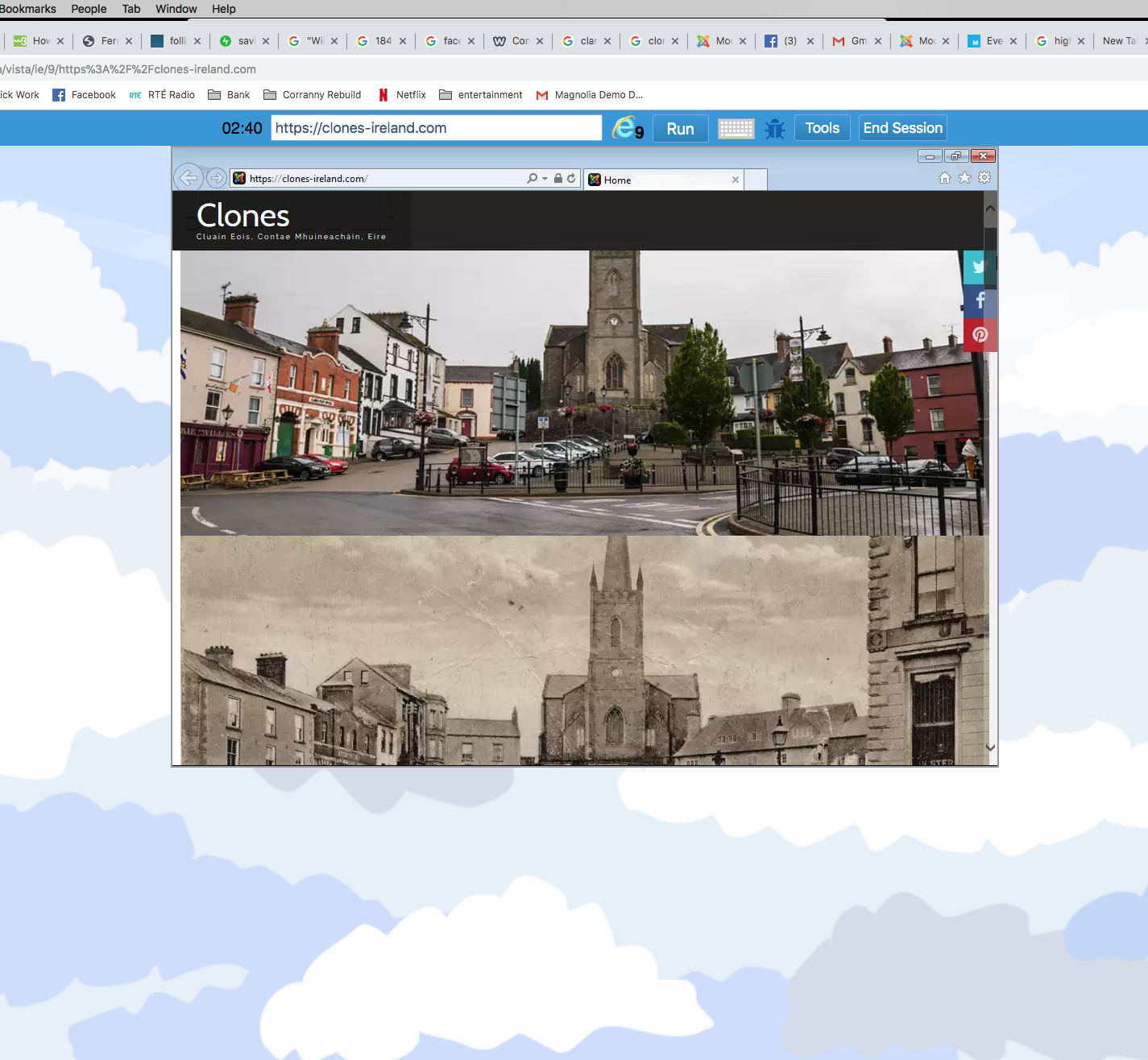The image size is (1148, 1060).
Task: Go to IE home page icon
Action: (x=945, y=178)
